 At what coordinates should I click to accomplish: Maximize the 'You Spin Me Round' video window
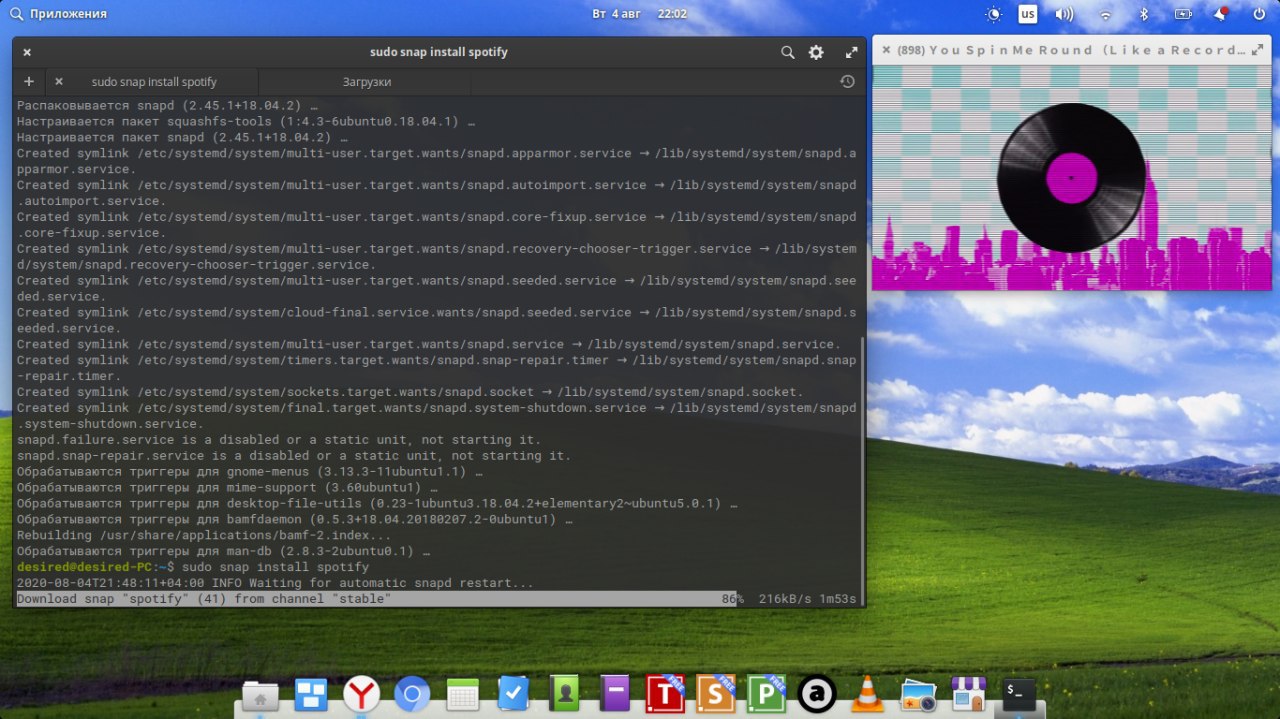[1258, 50]
